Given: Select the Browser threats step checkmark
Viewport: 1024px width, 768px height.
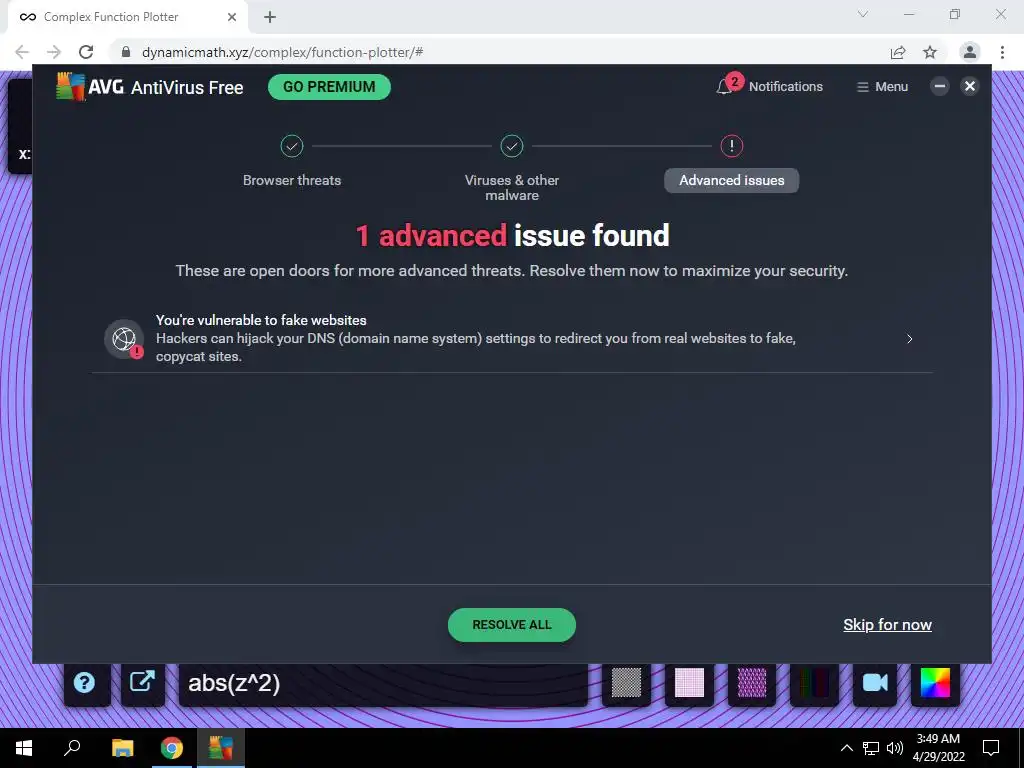Looking at the screenshot, I should point(292,146).
